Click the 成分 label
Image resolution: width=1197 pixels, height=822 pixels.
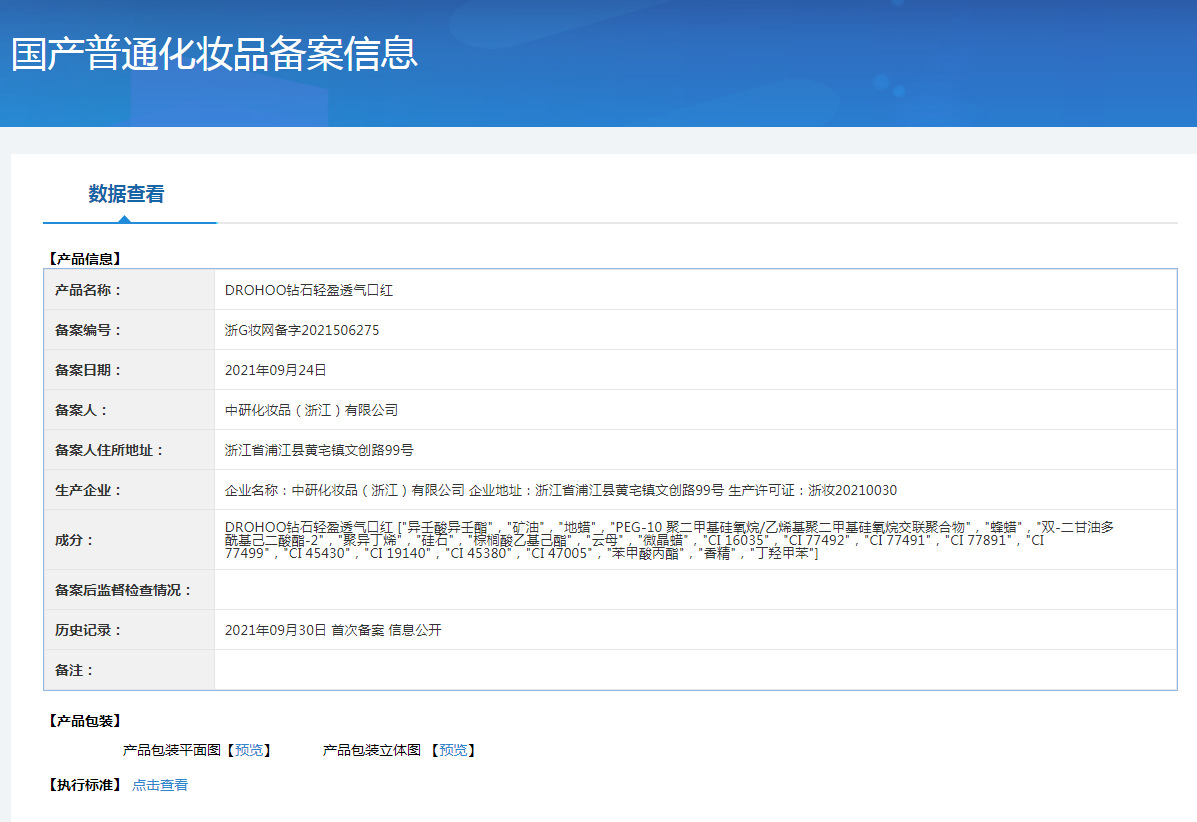tap(74, 540)
